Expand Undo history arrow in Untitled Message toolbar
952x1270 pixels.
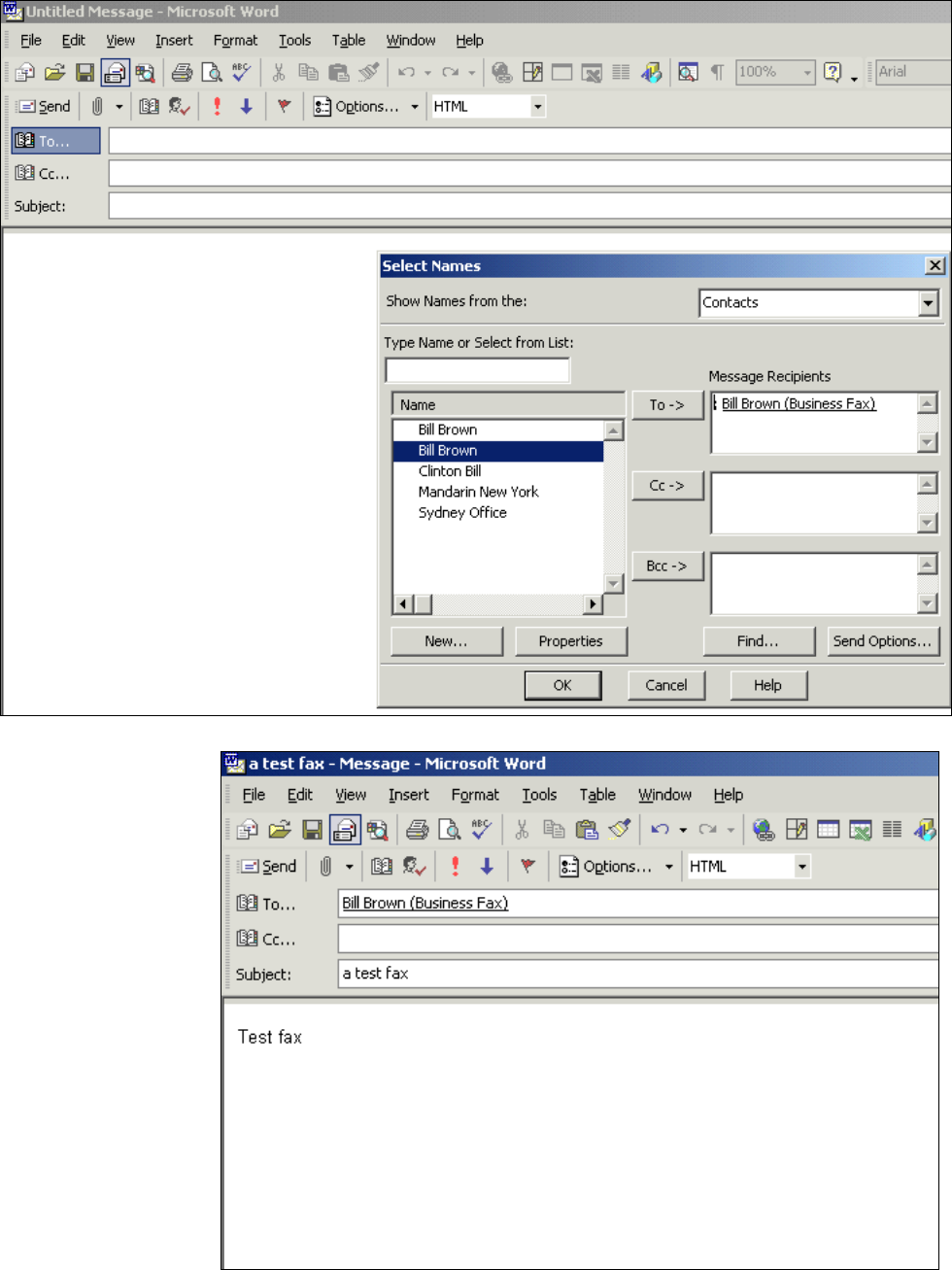(427, 72)
